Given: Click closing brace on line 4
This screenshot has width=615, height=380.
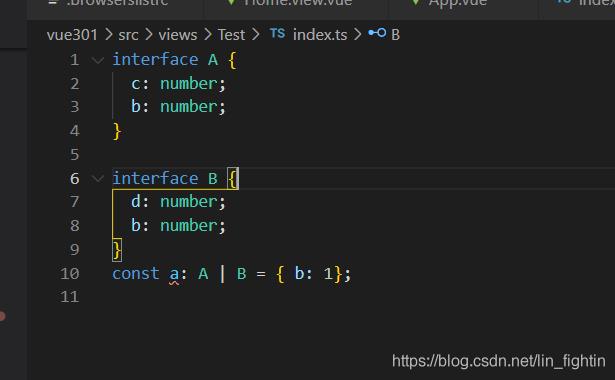Looking at the screenshot, I should click(117, 131).
